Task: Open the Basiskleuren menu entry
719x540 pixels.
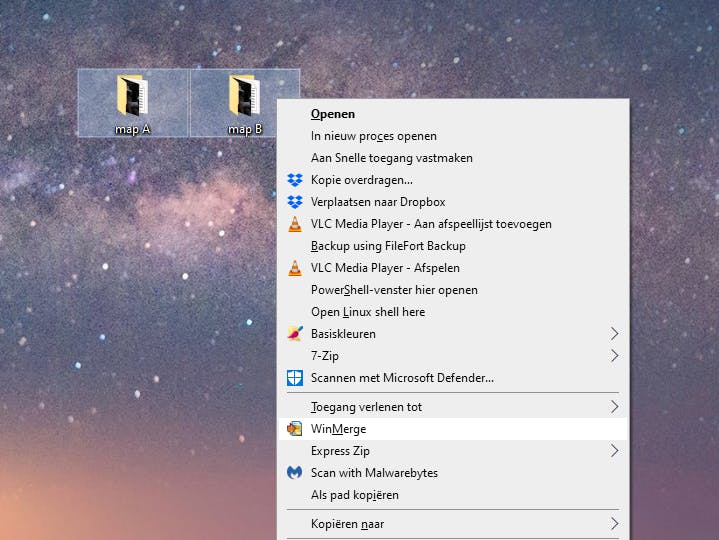Action: pyautogui.click(x=453, y=334)
